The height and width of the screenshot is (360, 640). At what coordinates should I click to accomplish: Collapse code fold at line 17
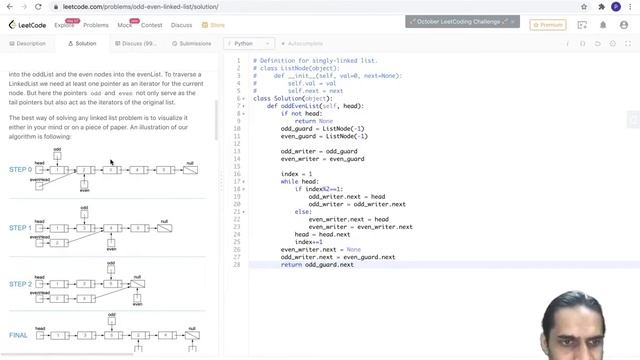(244, 182)
